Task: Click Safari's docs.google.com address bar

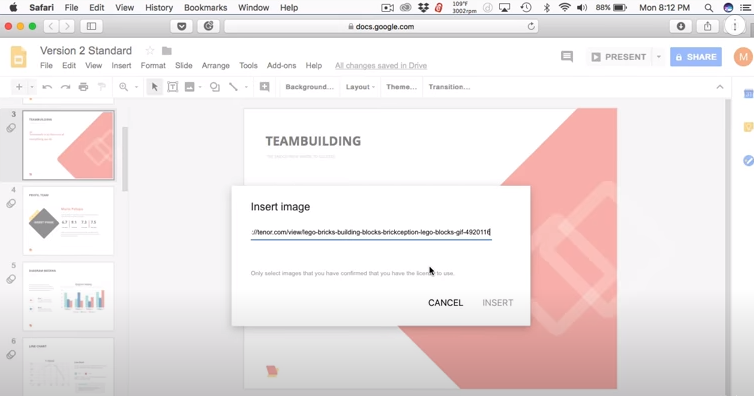Action: (x=381, y=26)
